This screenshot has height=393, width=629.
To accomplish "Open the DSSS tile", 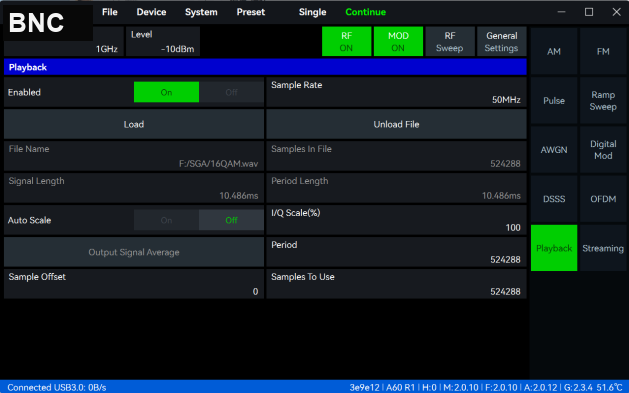I will (x=554, y=199).
